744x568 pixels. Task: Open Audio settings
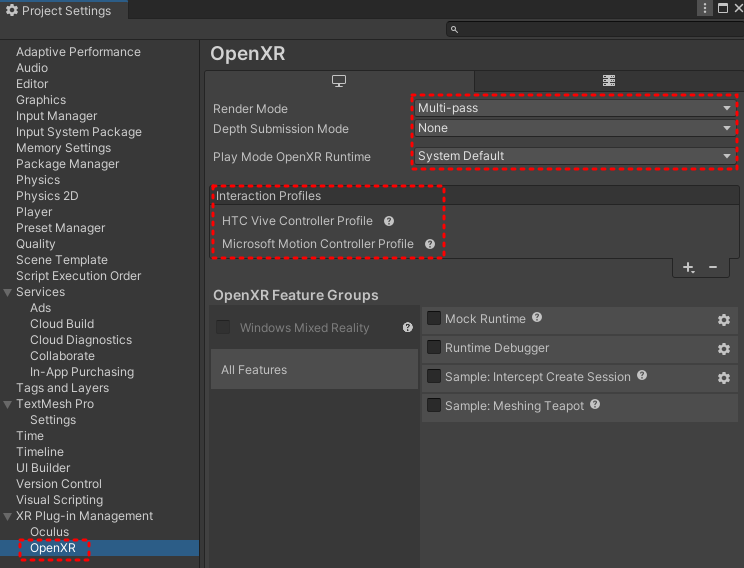[x=32, y=68]
